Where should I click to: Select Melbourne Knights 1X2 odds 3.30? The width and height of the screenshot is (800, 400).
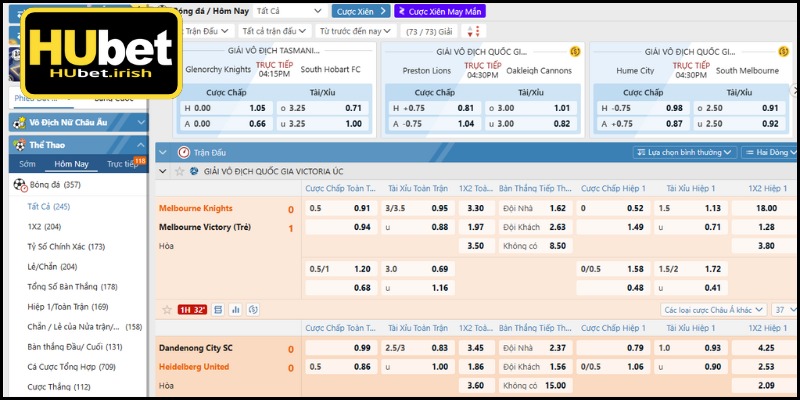click(x=476, y=208)
